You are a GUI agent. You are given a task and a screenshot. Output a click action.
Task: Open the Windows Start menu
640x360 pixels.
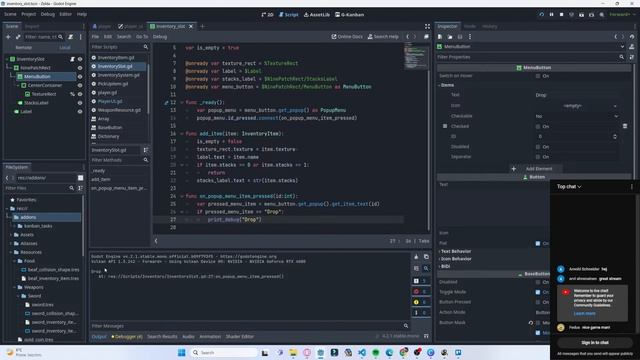click(x=182, y=353)
